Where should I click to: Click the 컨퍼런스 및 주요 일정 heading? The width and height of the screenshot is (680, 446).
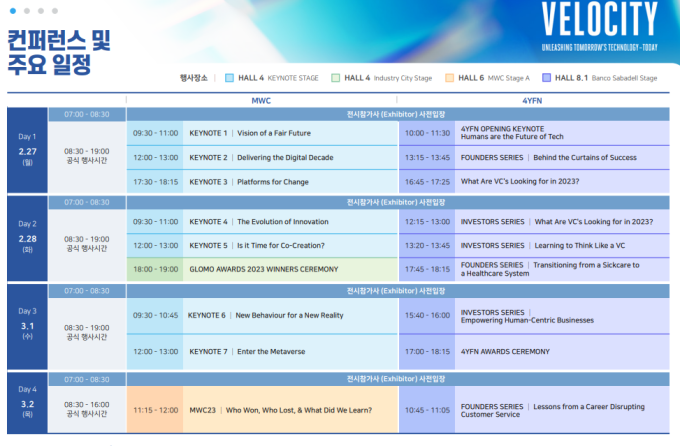(59, 52)
